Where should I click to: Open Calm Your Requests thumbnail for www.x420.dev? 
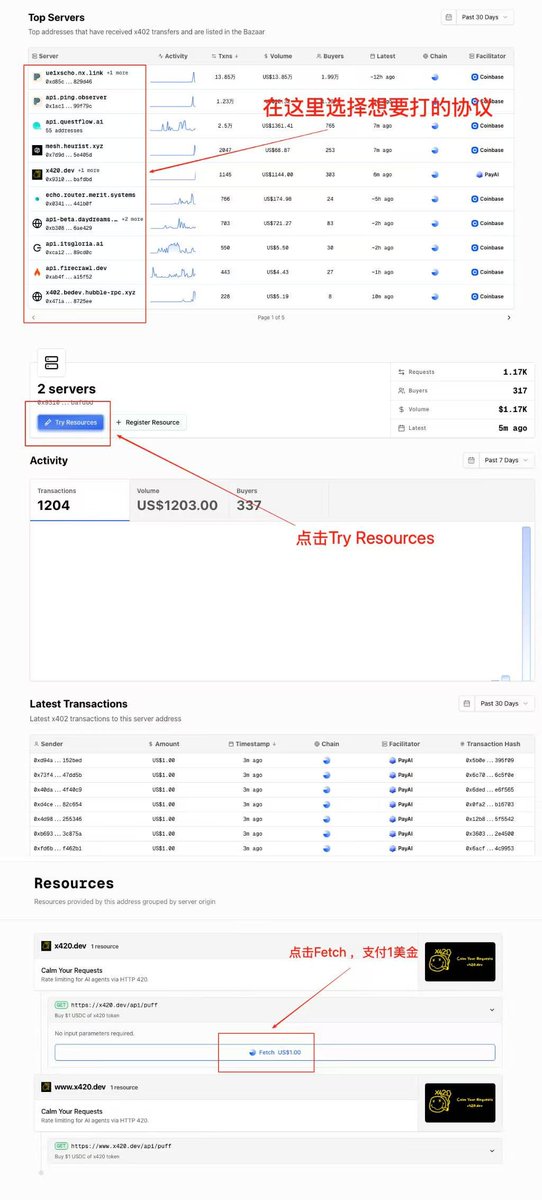(460, 1103)
